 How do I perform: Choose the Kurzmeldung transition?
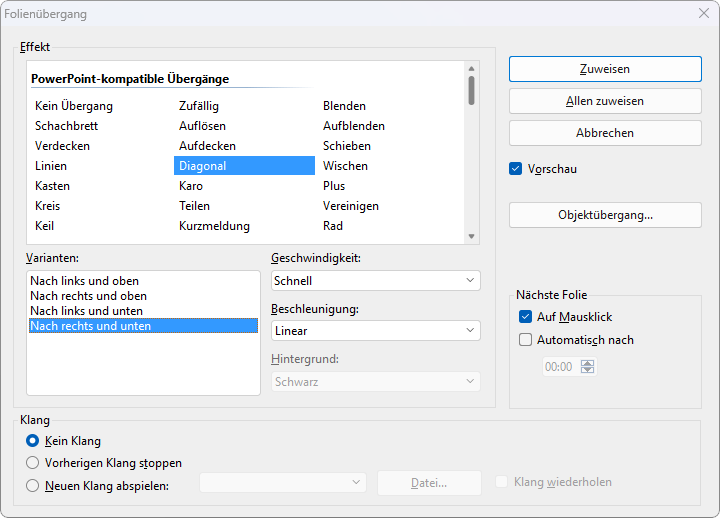click(214, 226)
